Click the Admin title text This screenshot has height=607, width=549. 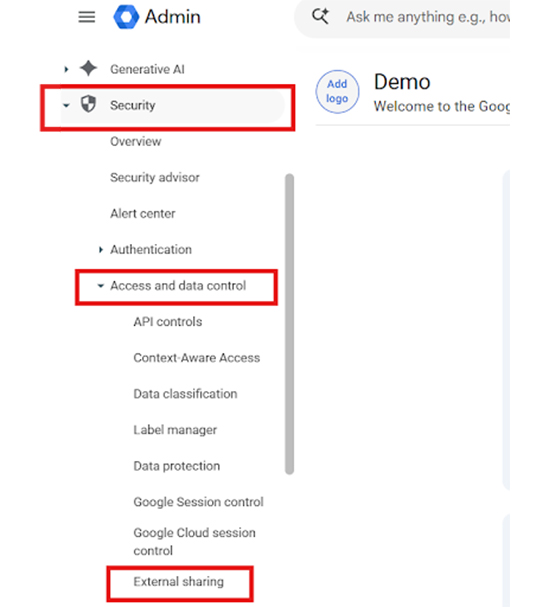173,17
